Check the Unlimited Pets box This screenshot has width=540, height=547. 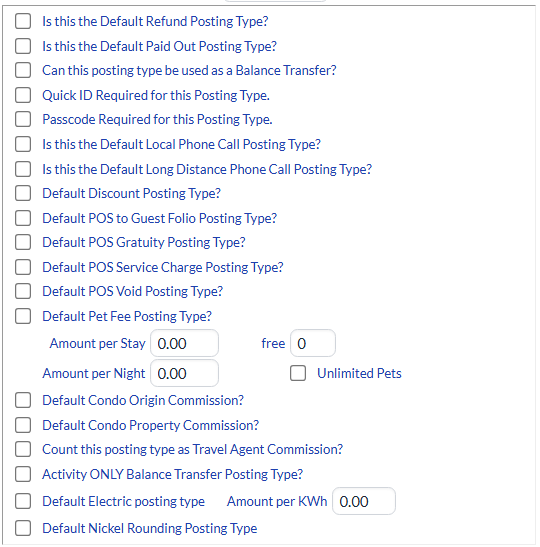[298, 373]
